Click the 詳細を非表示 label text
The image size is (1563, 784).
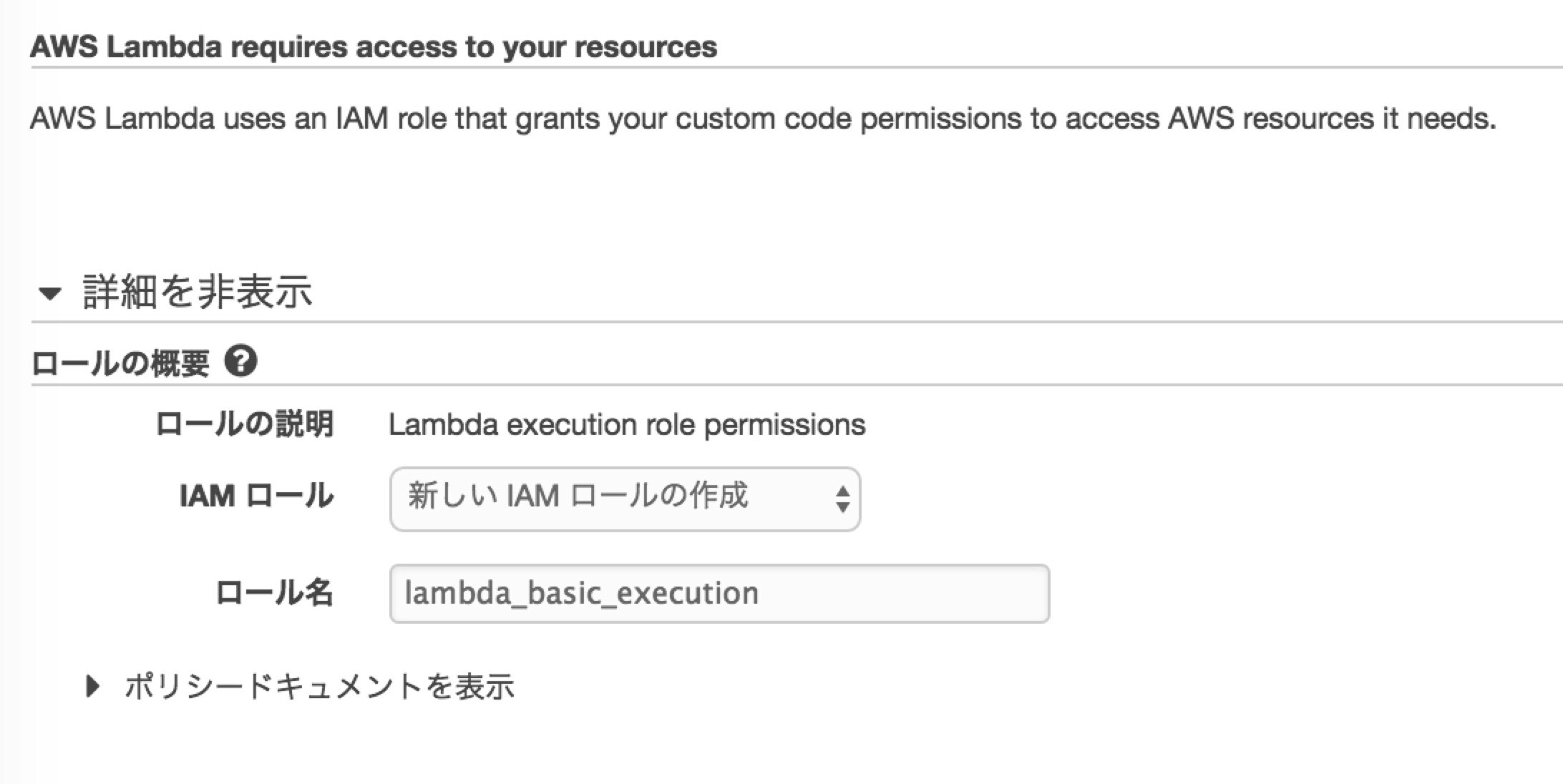click(x=198, y=292)
